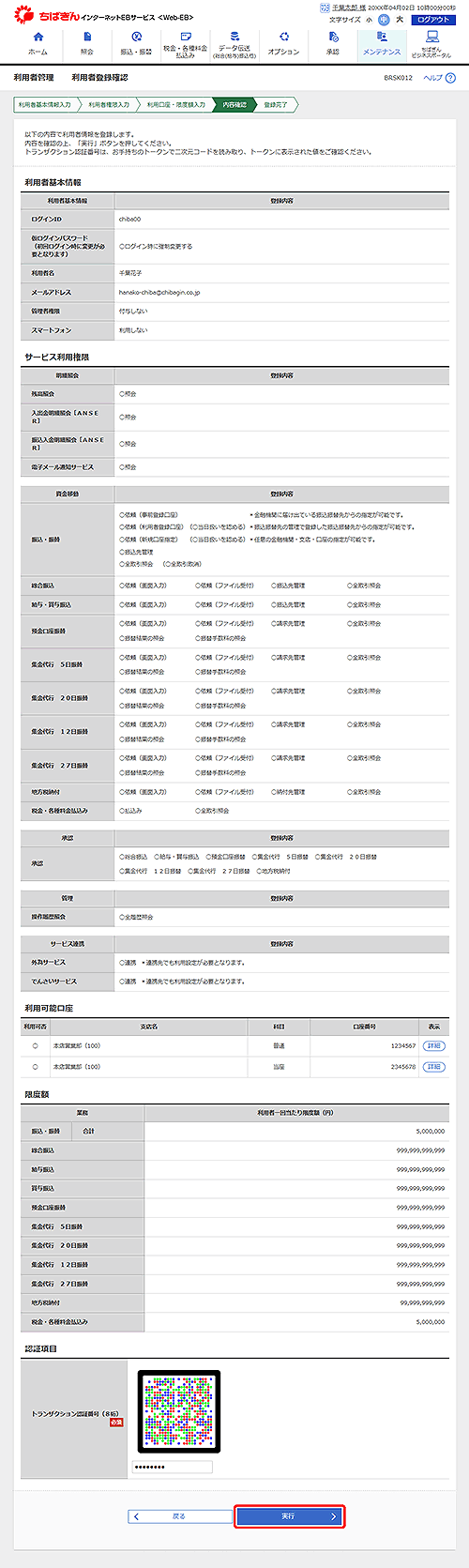Click the 必須 required badge
This screenshot has width=469, height=1568.
tap(117, 1423)
